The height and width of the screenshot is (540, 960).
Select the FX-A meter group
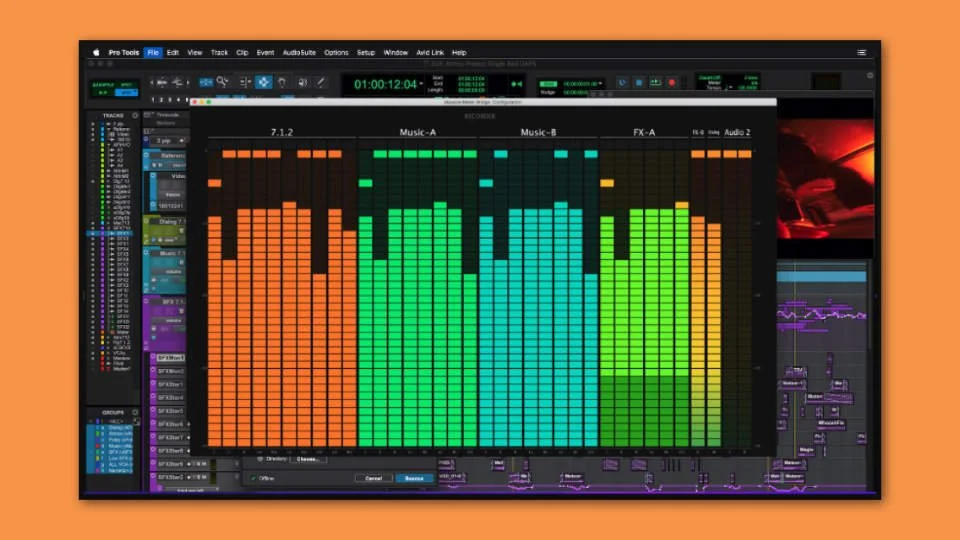click(643, 132)
